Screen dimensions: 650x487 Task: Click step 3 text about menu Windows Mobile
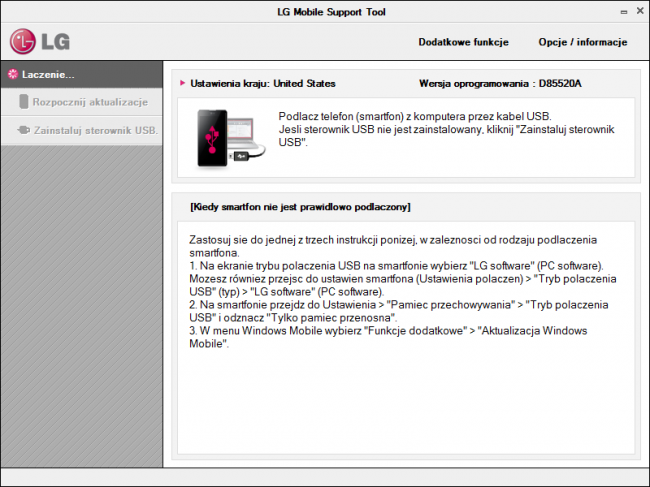pos(388,337)
